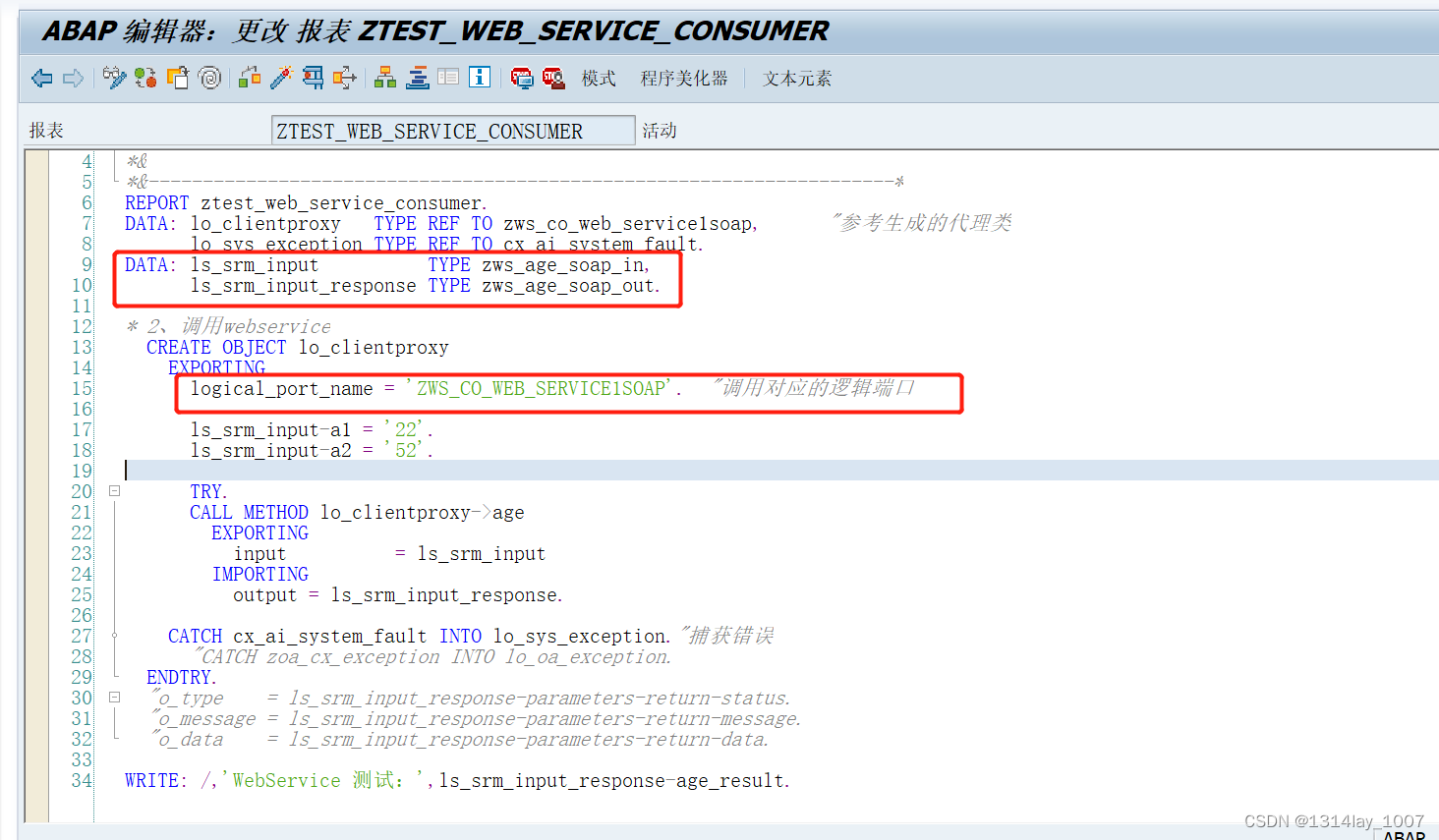Screen dimensions: 1439x840
Task: Click the 'DATA: lo_clientproxy' declaration line
Action: (441, 224)
